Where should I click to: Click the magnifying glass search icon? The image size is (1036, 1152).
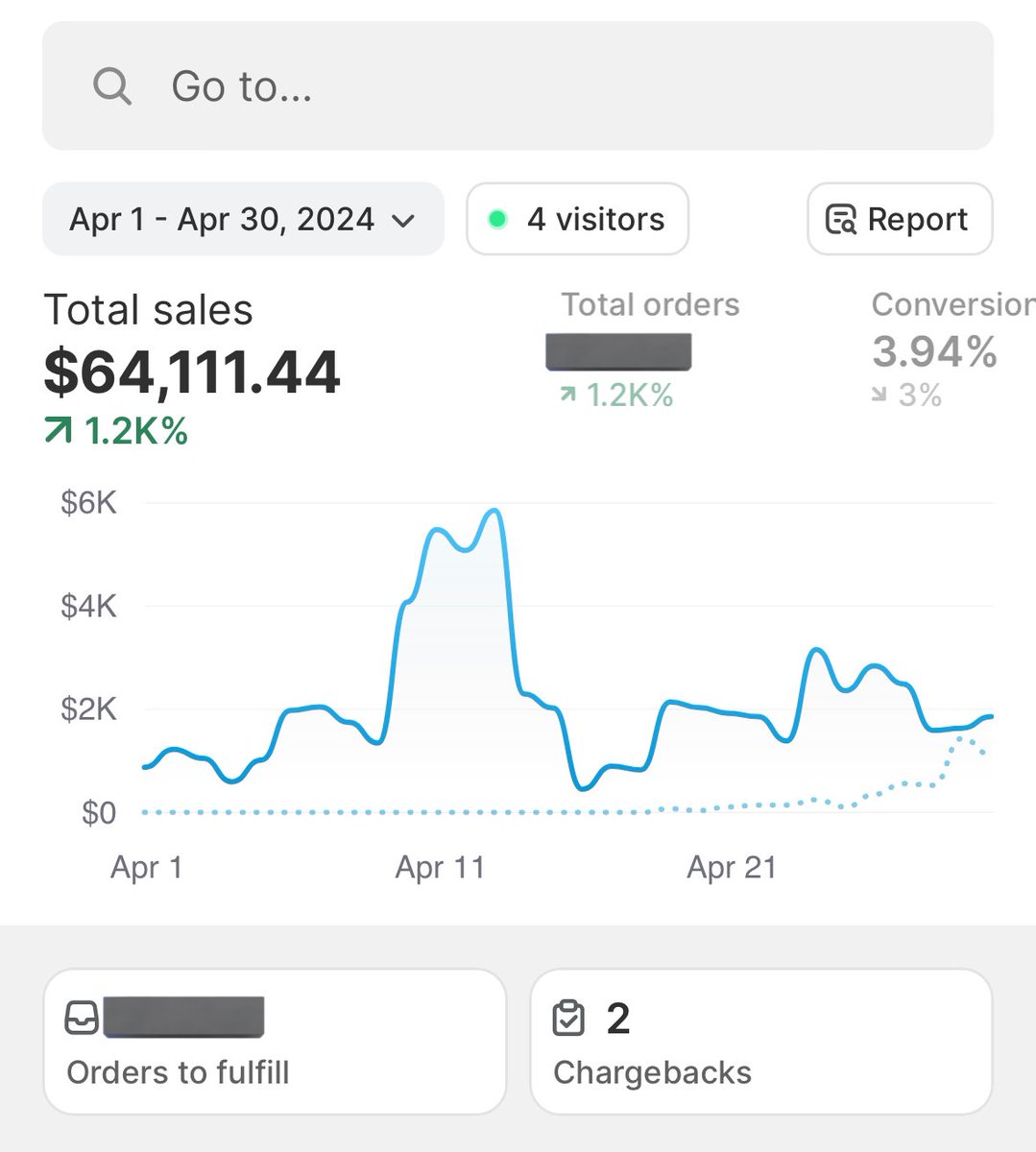coord(112,86)
